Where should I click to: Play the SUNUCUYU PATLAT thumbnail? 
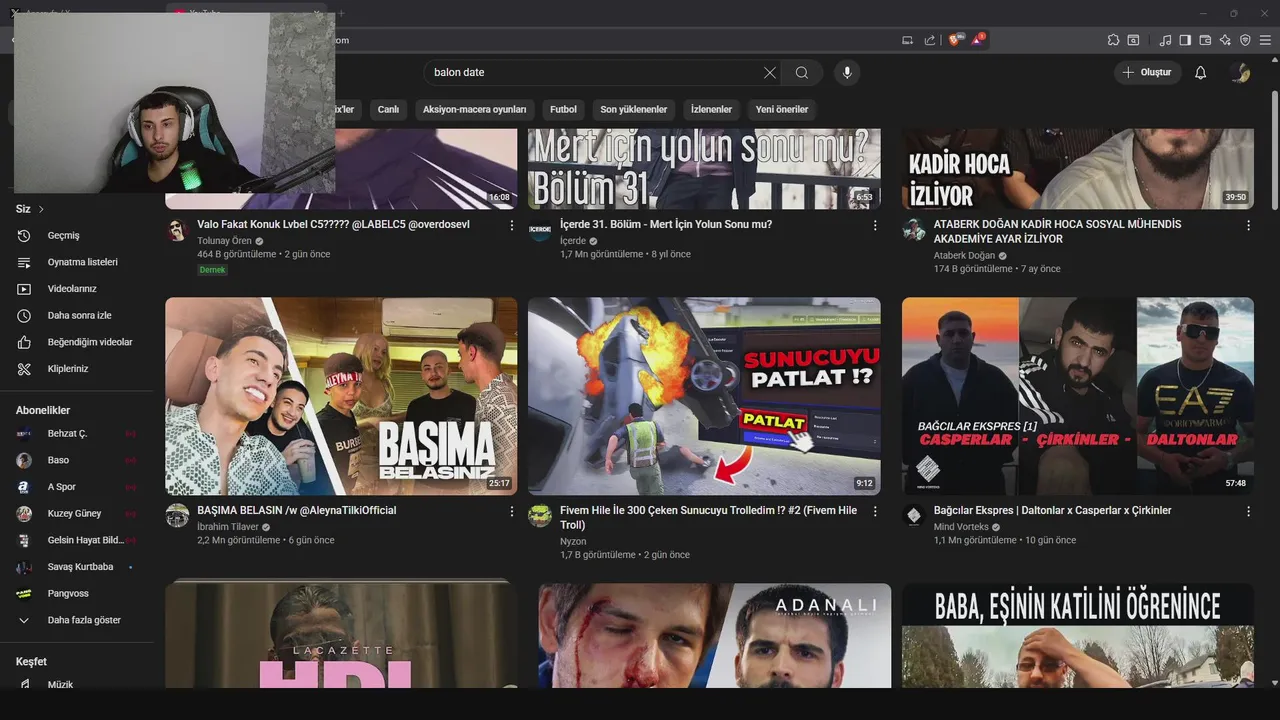(x=704, y=396)
